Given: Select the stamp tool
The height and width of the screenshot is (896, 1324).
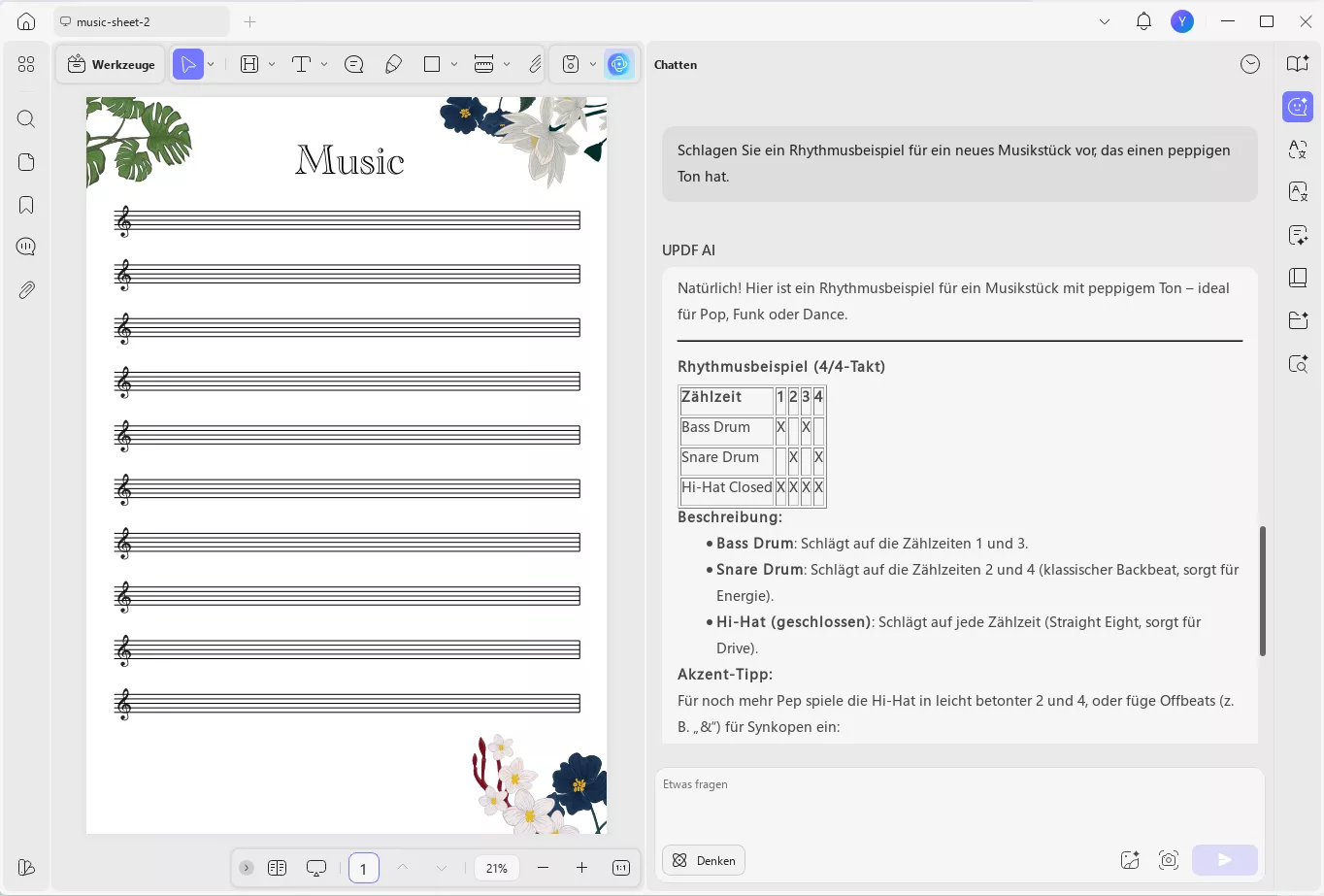Looking at the screenshot, I should click(x=483, y=64).
